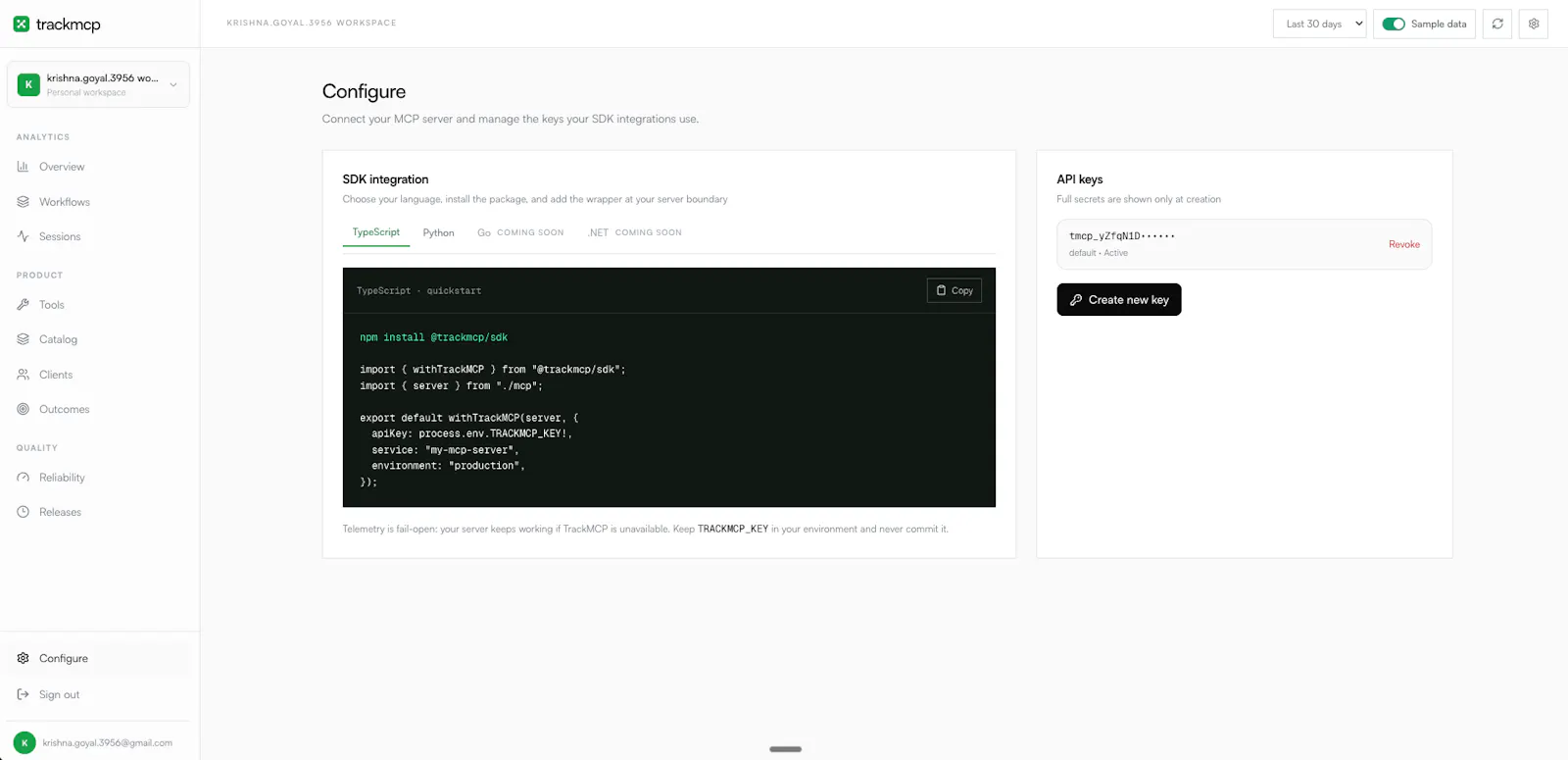Select the .NET coming soon tab
Viewport: 1568px width, 760px height.
635,232
